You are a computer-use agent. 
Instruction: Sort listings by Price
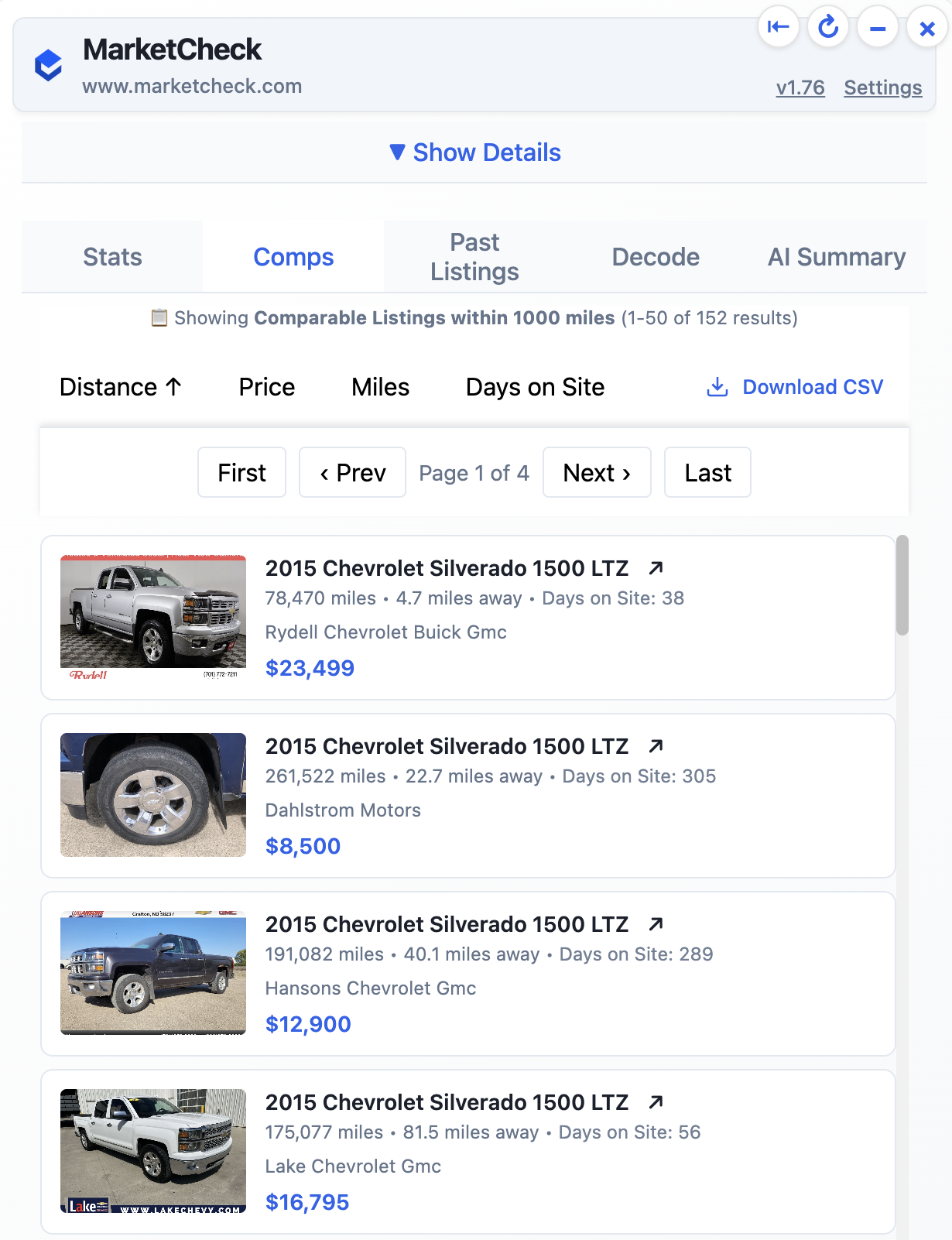pyautogui.click(x=267, y=387)
